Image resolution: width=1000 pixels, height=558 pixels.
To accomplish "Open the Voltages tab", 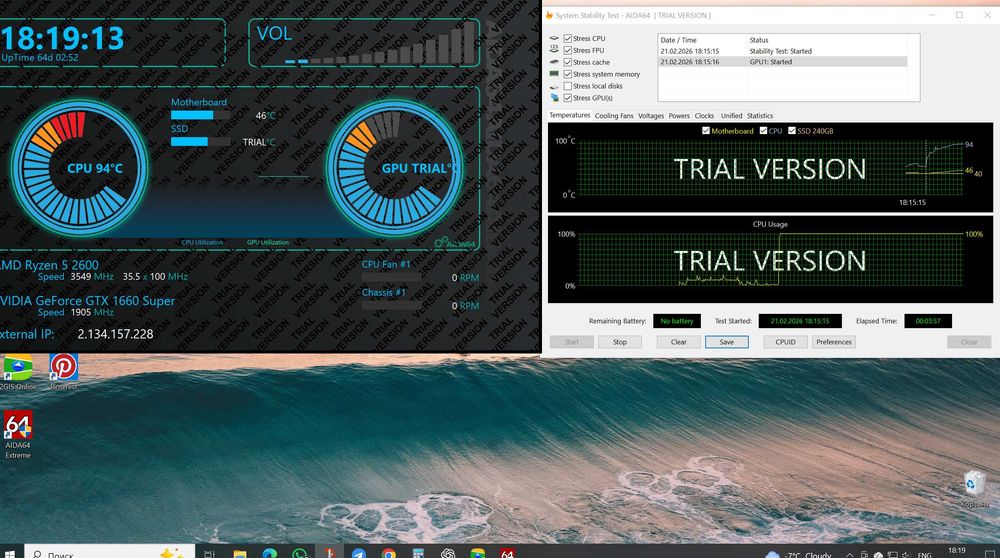I will click(x=651, y=116).
